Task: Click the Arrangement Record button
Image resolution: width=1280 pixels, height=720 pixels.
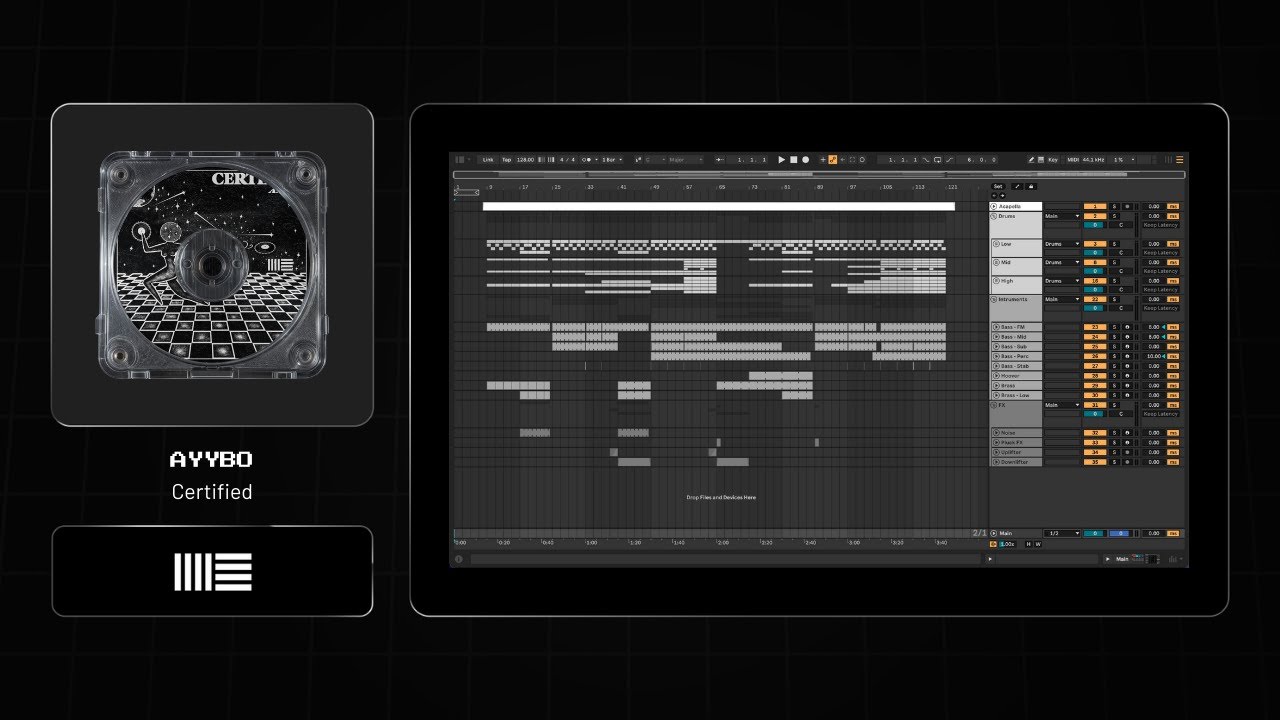Action: pos(805,160)
